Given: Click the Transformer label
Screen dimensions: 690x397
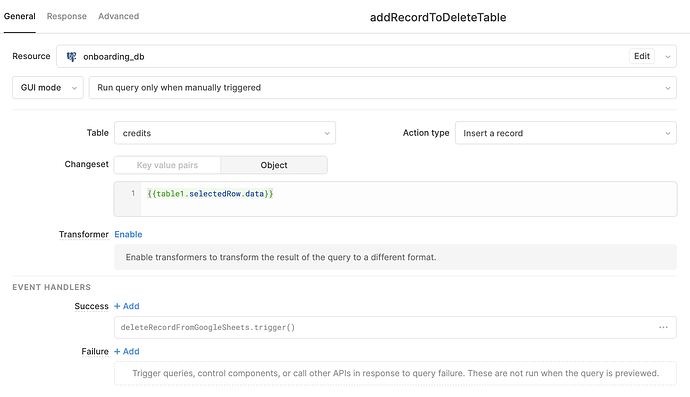Looking at the screenshot, I should tap(84, 234).
